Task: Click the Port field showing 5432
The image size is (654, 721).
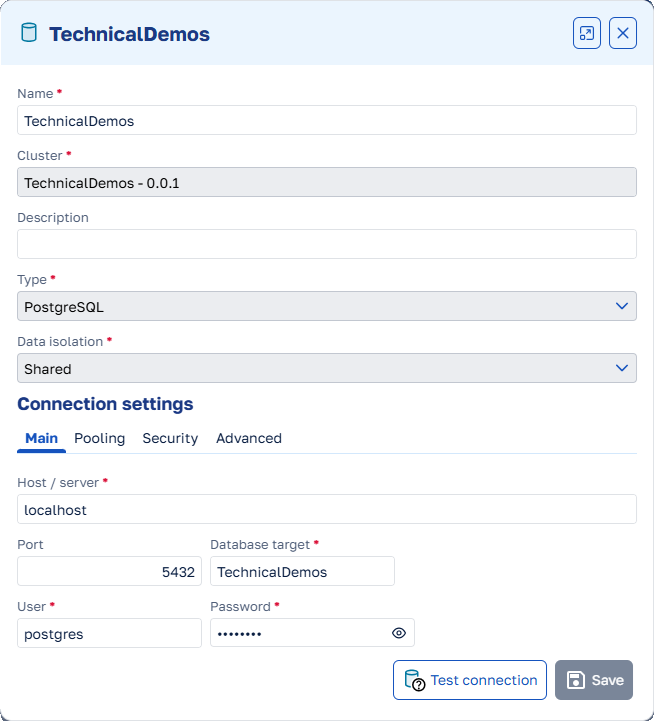Action: [109, 571]
